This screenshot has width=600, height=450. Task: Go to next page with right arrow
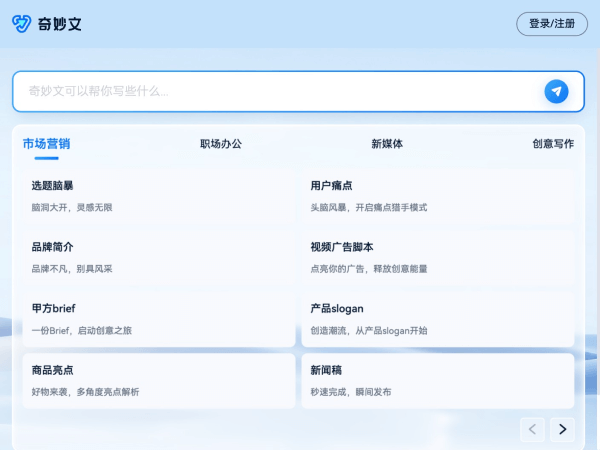click(x=563, y=429)
